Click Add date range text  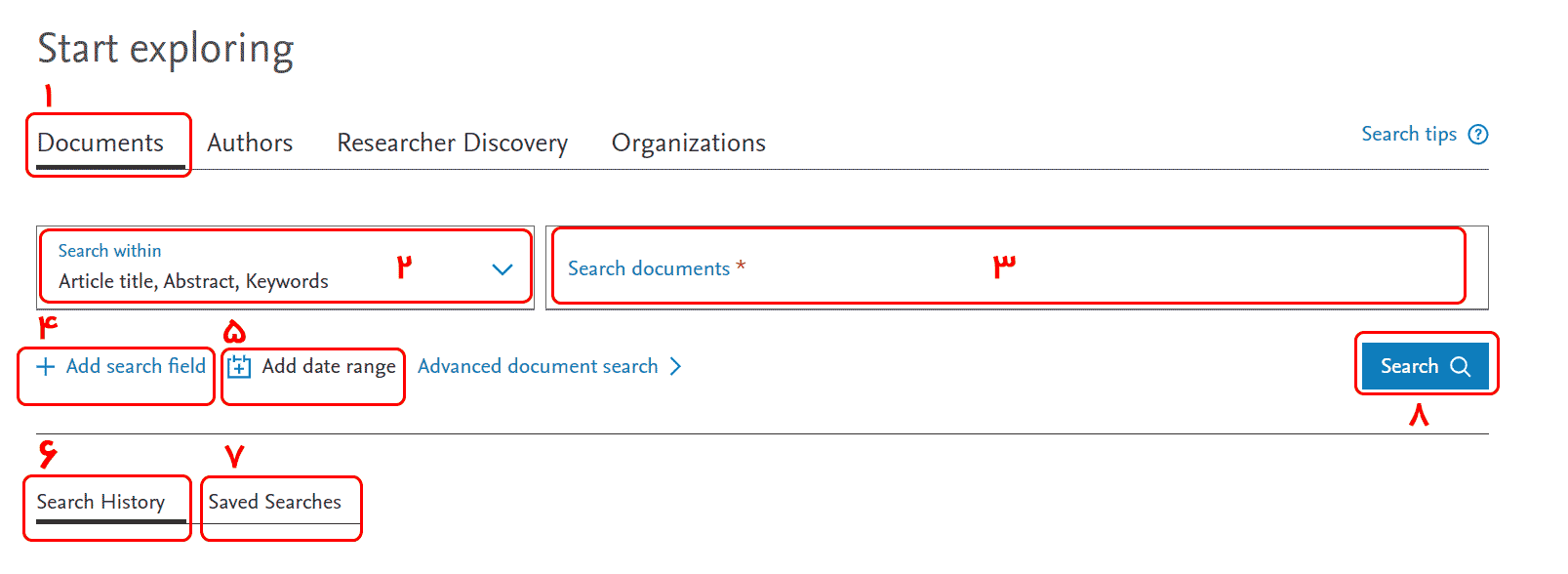coord(329,367)
